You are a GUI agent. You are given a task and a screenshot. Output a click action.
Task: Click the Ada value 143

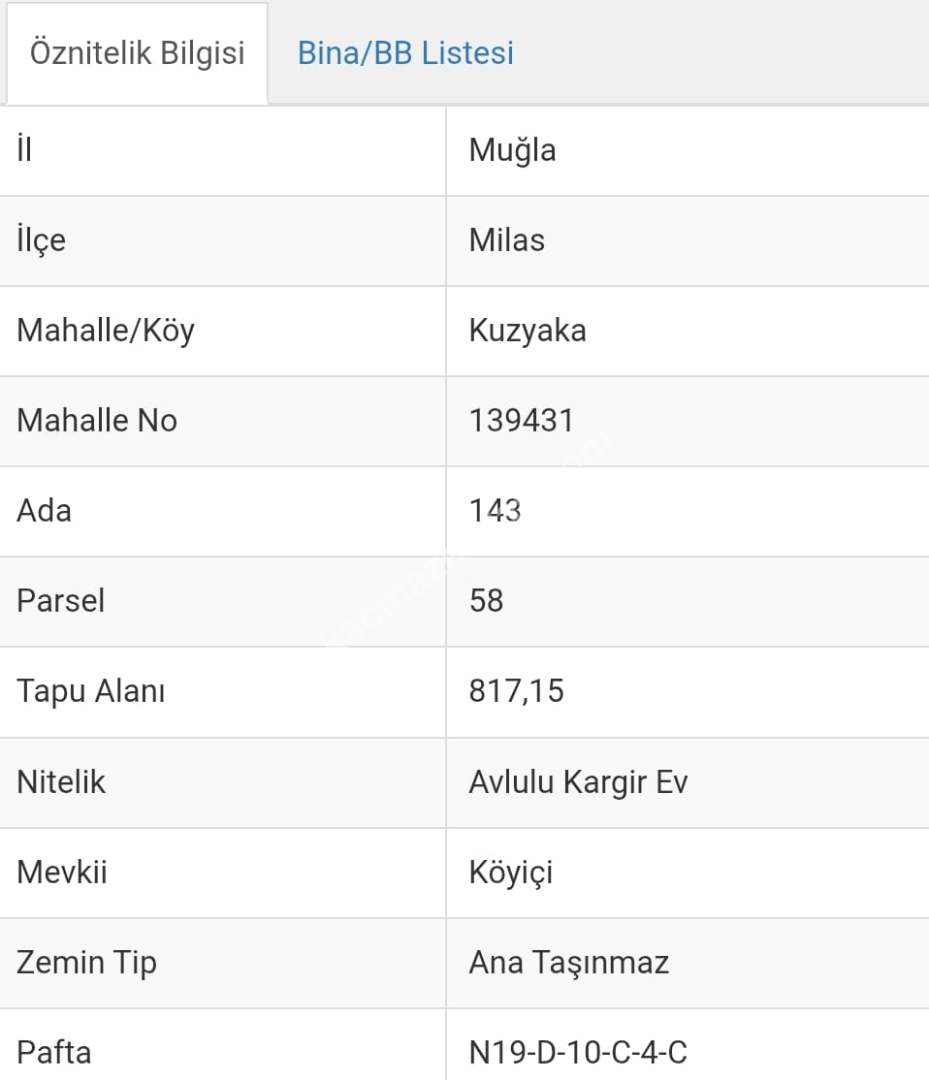(x=495, y=511)
